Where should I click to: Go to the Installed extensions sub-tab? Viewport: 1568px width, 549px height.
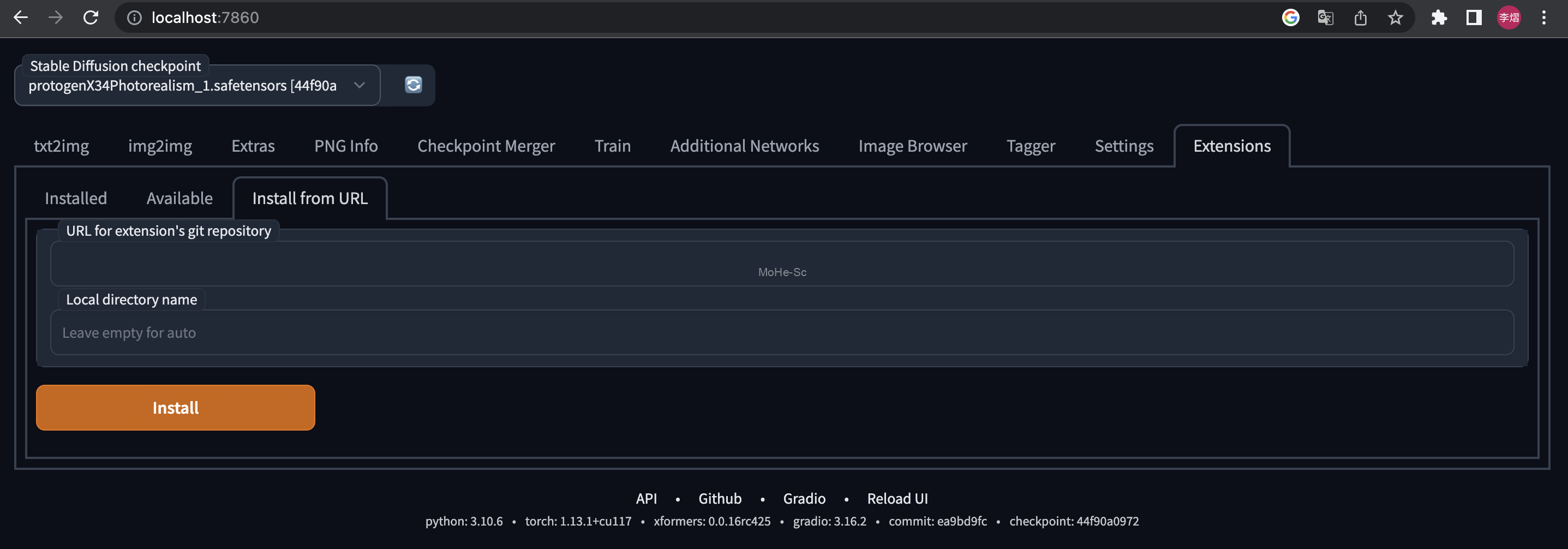click(75, 199)
